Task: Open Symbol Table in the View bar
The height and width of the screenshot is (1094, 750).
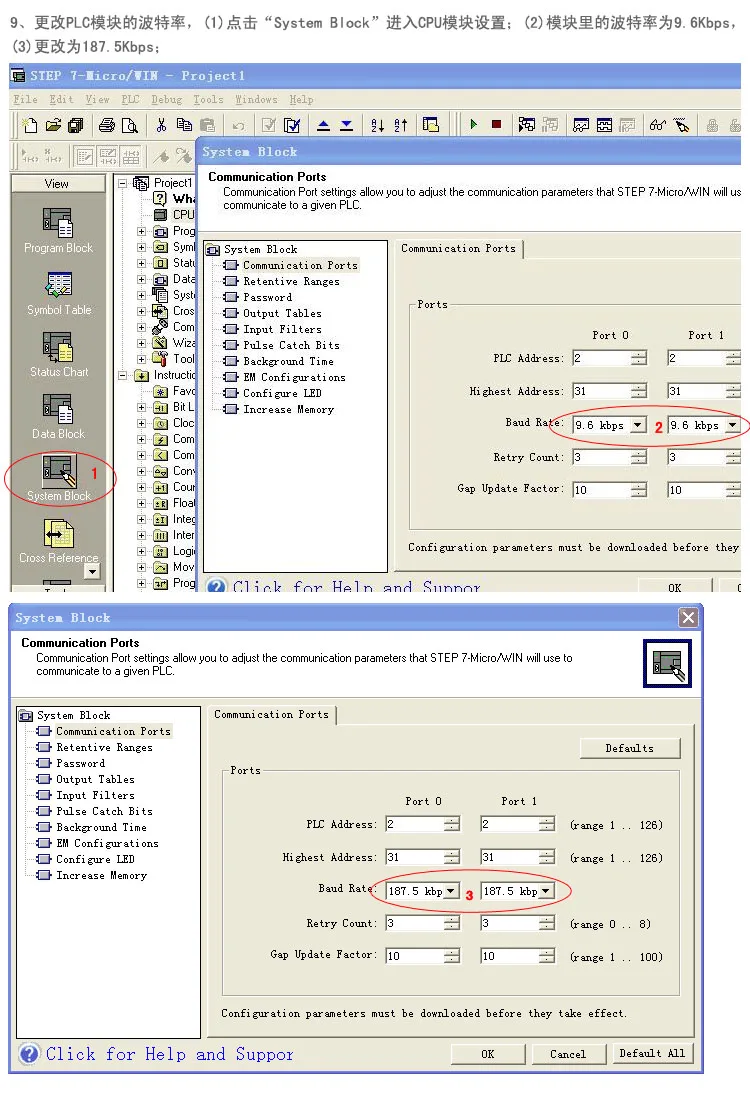Action: pos(59,293)
